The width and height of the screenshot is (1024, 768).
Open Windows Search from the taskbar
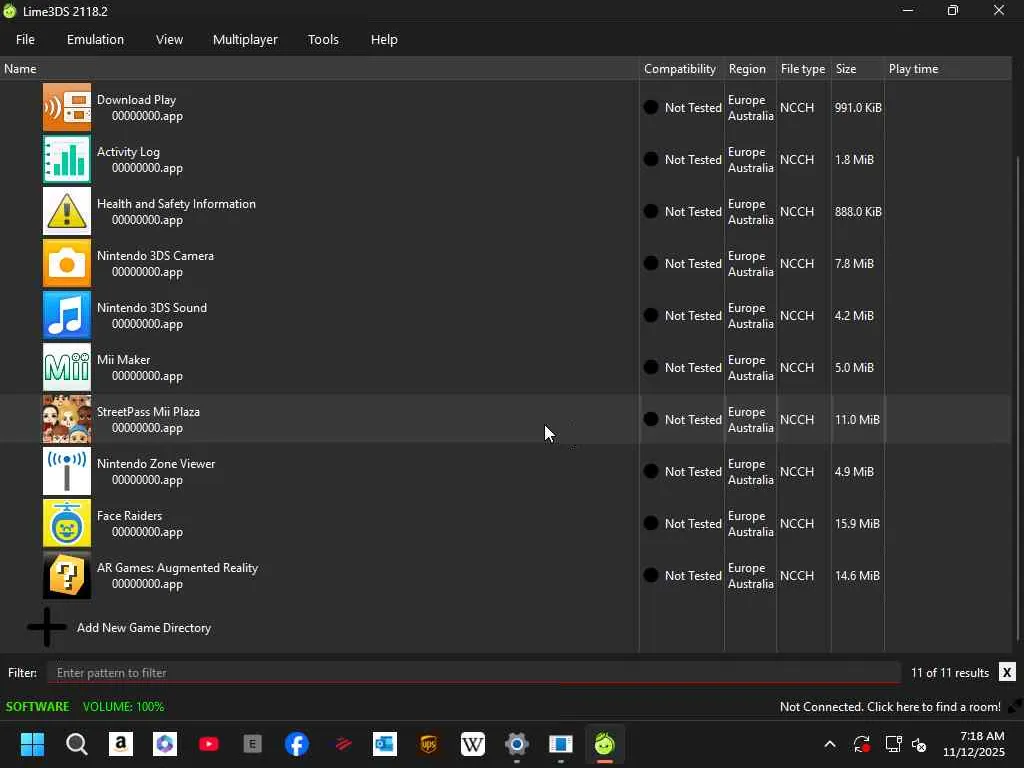click(x=76, y=744)
